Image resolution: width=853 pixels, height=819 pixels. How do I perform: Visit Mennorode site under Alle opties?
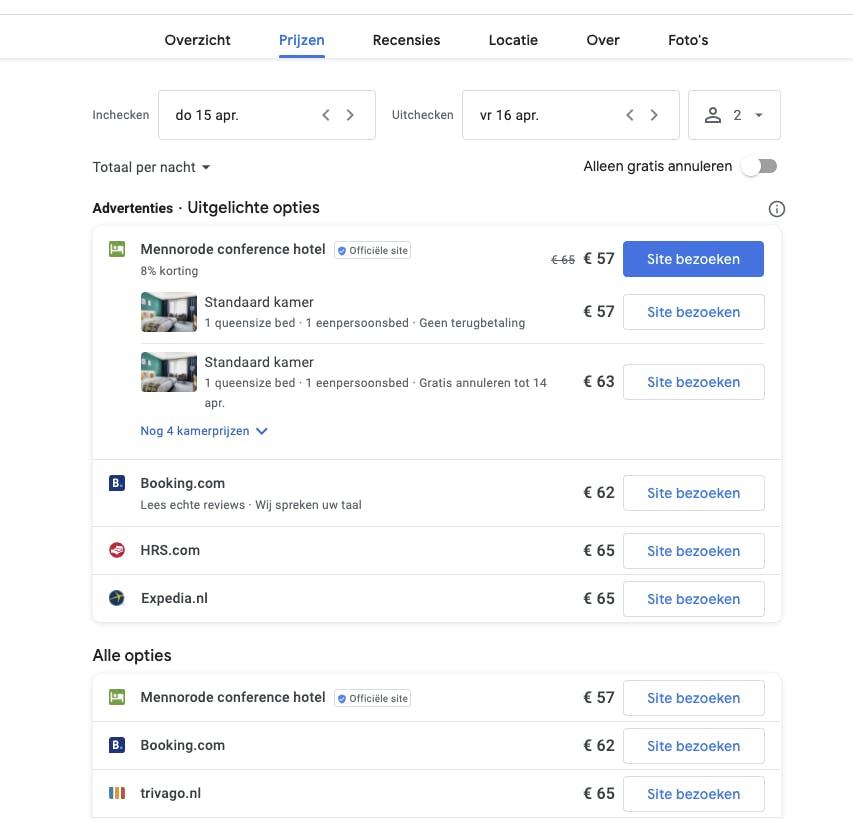694,698
